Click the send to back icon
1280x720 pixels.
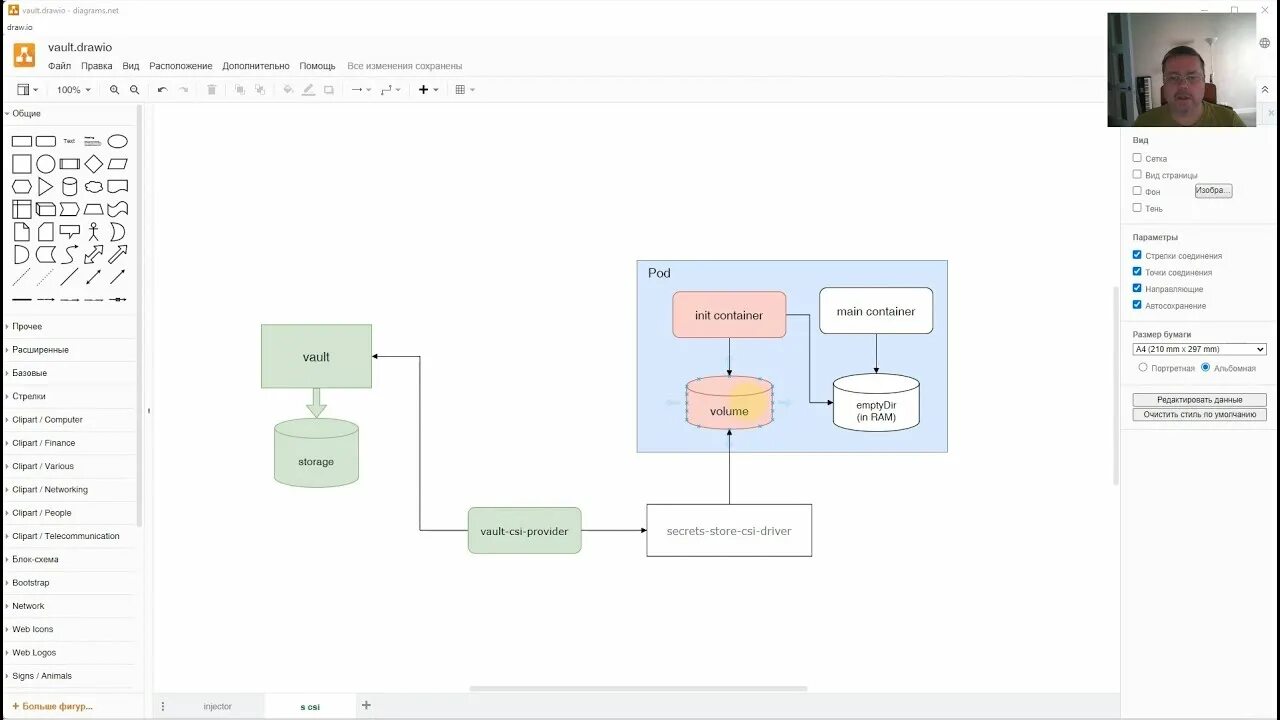pos(260,90)
